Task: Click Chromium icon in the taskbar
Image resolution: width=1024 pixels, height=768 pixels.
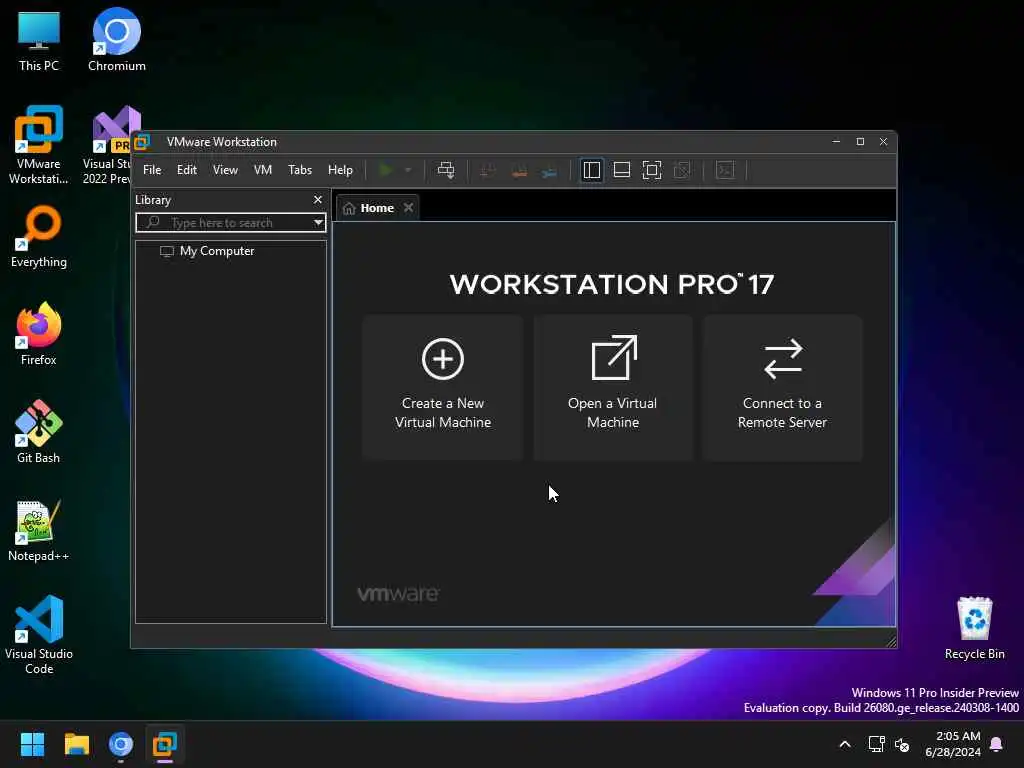Action: click(121, 744)
